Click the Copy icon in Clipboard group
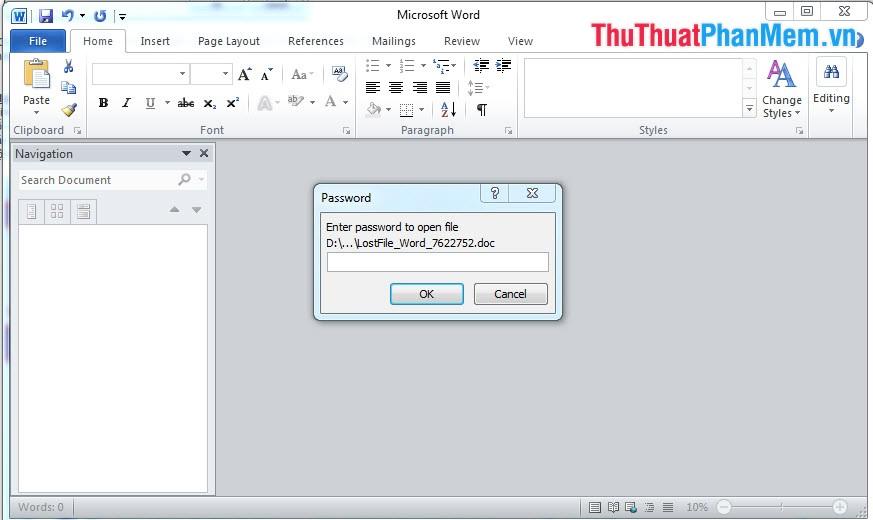The width and height of the screenshot is (873, 520). point(68,88)
